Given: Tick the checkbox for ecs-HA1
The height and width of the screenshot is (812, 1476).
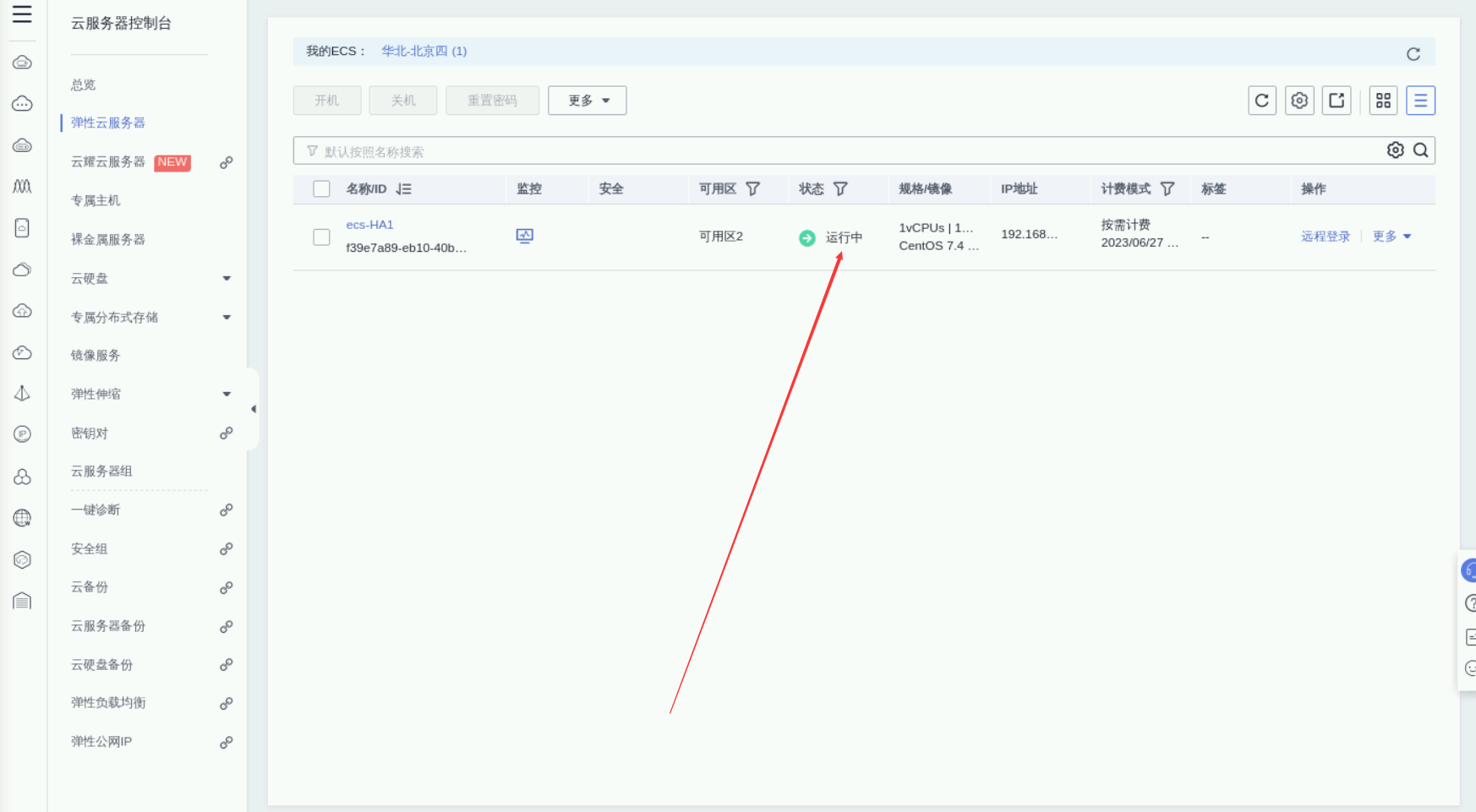Looking at the screenshot, I should pos(321,237).
